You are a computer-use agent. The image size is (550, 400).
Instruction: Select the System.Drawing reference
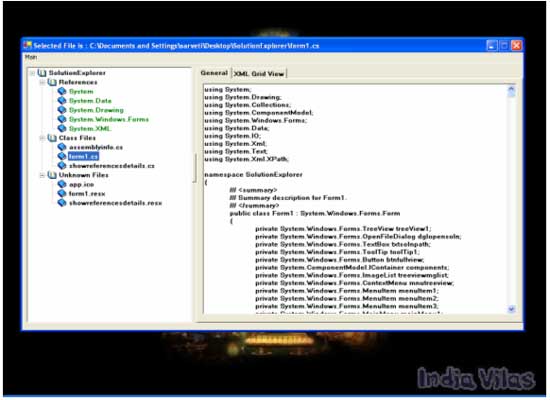pyautogui.click(x=96, y=110)
